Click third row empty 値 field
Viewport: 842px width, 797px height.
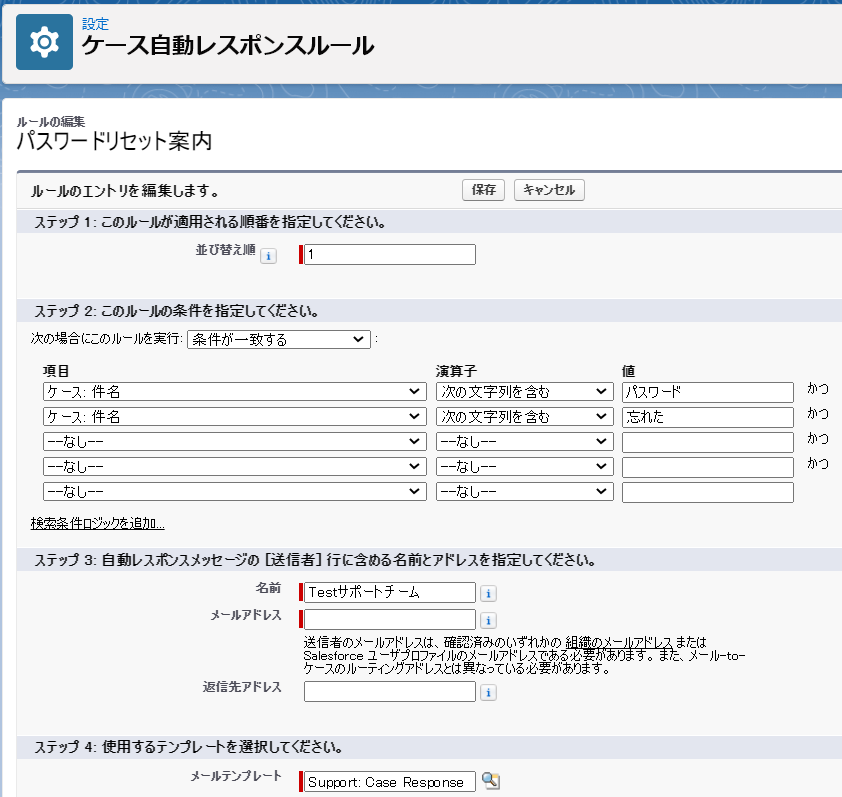pos(708,443)
